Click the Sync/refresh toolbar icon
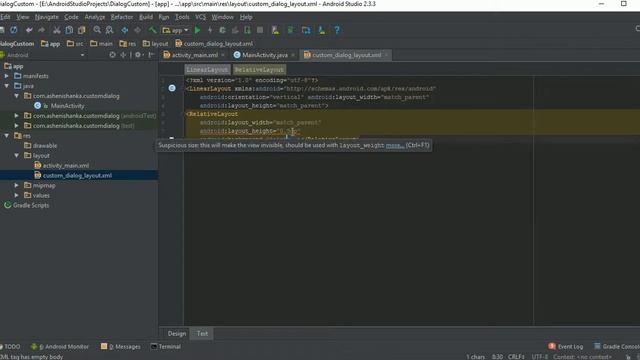 [x=14, y=30]
